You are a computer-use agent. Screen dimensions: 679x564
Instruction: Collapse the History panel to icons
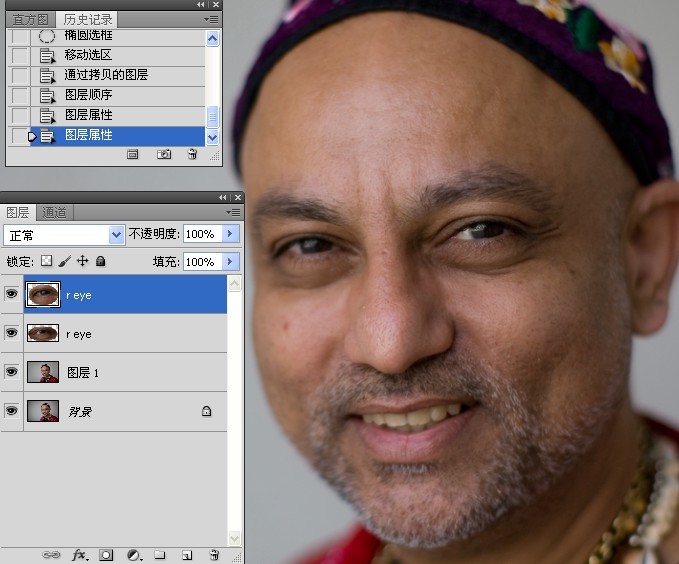[x=200, y=5]
